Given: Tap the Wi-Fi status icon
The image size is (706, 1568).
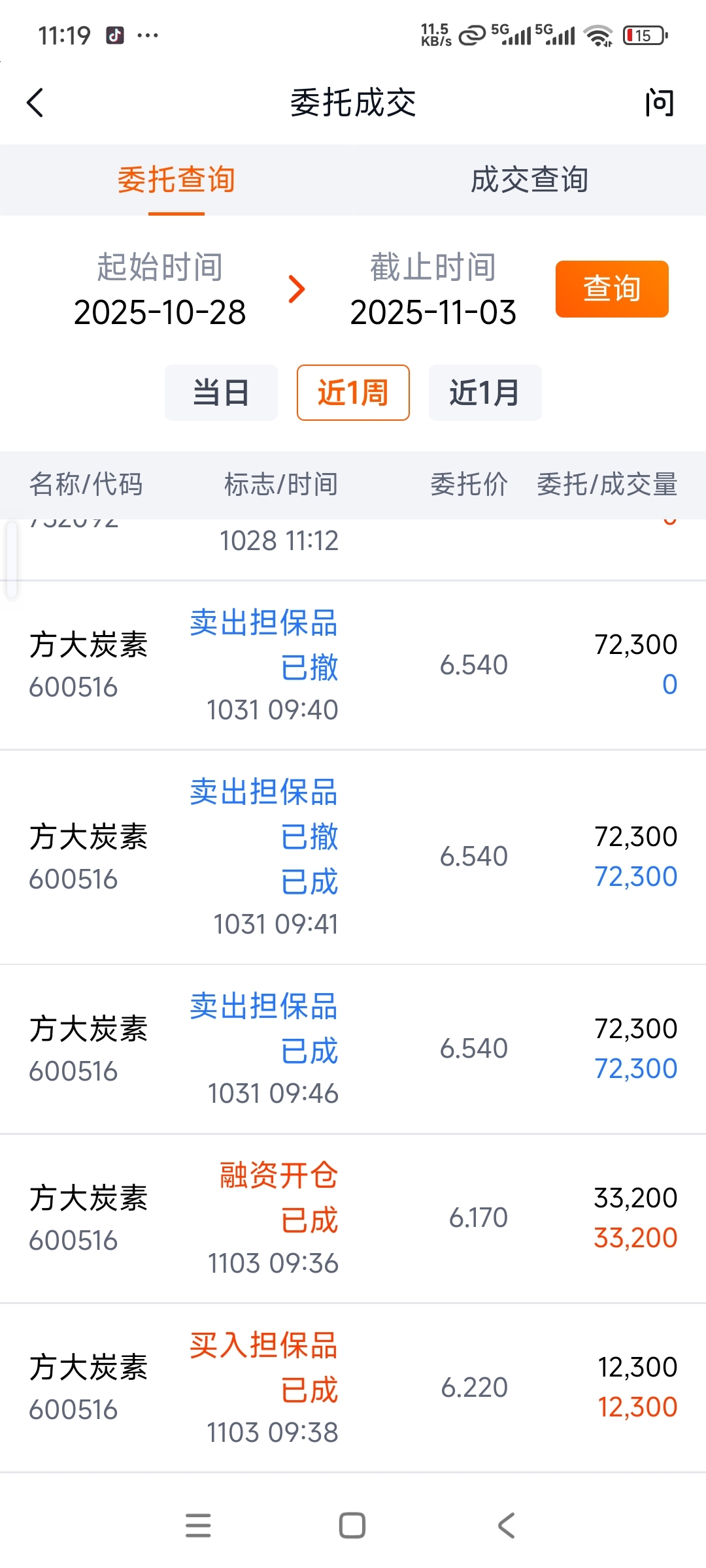Looking at the screenshot, I should coord(598,35).
